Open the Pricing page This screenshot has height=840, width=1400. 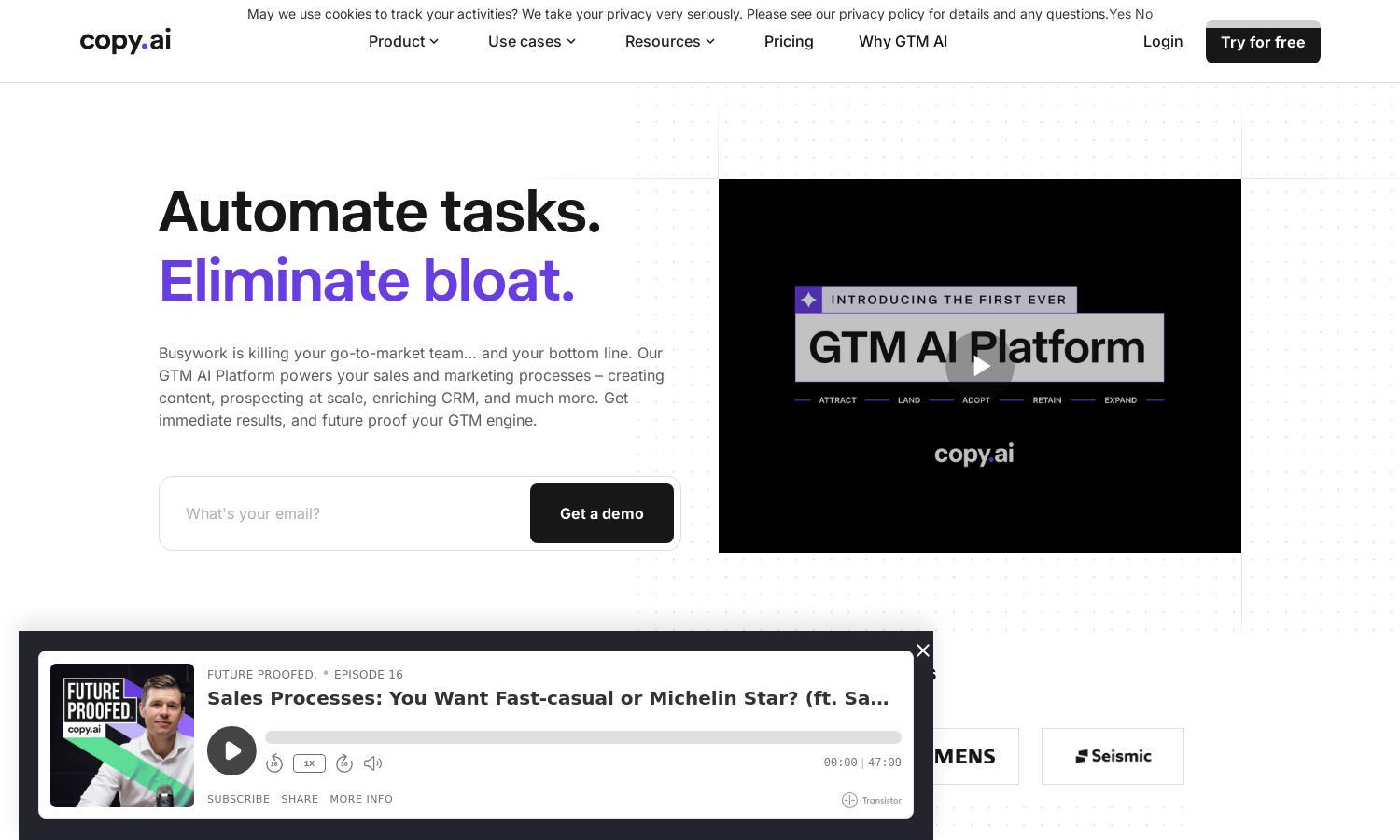point(789,41)
